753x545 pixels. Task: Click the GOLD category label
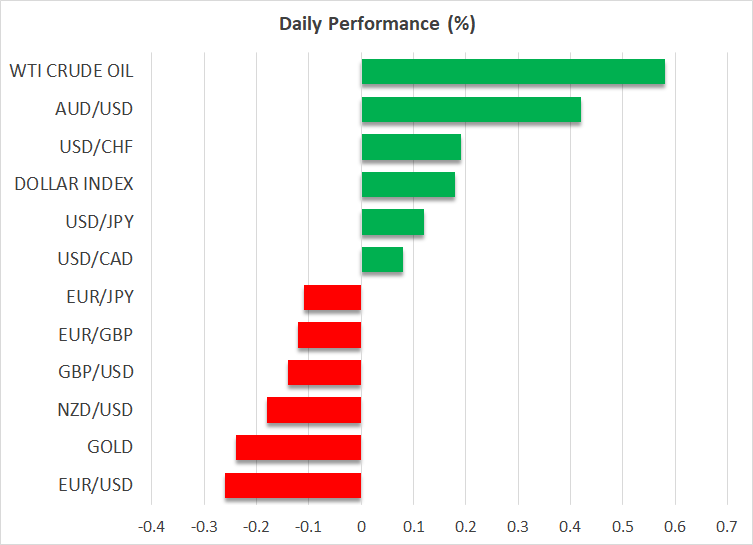pos(111,447)
